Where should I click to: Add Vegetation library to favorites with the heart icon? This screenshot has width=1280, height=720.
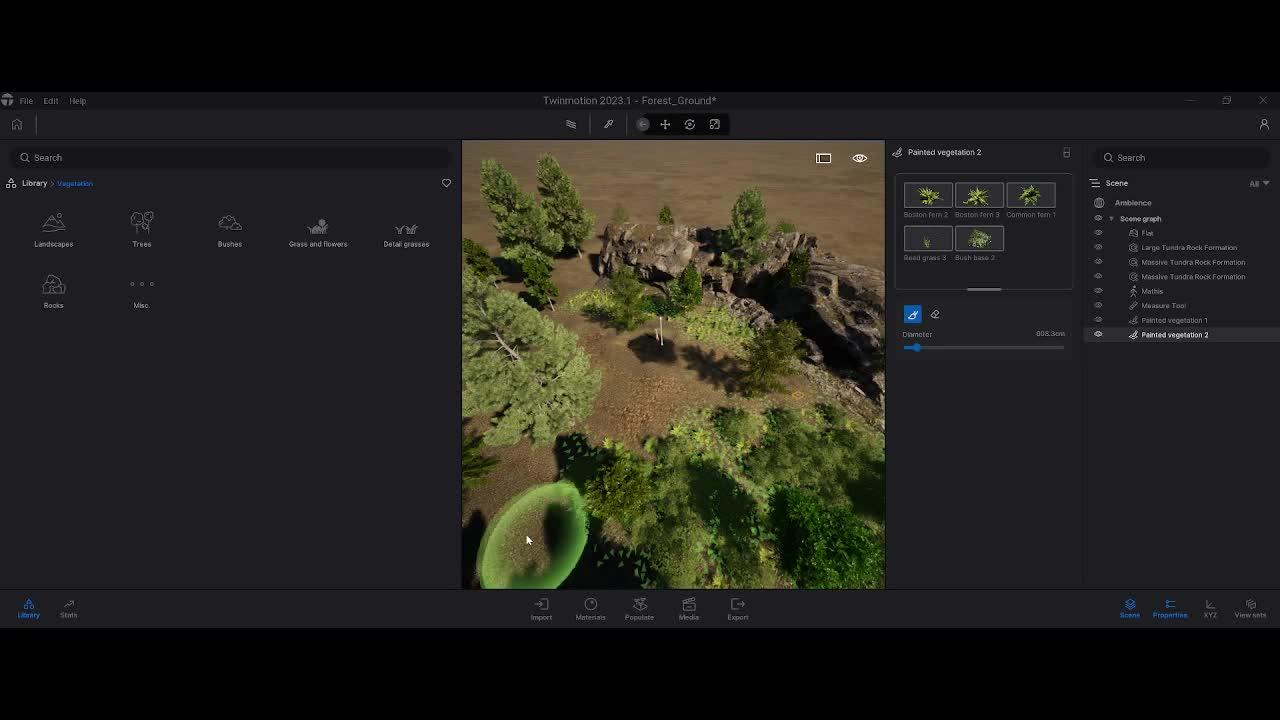pyautogui.click(x=446, y=183)
